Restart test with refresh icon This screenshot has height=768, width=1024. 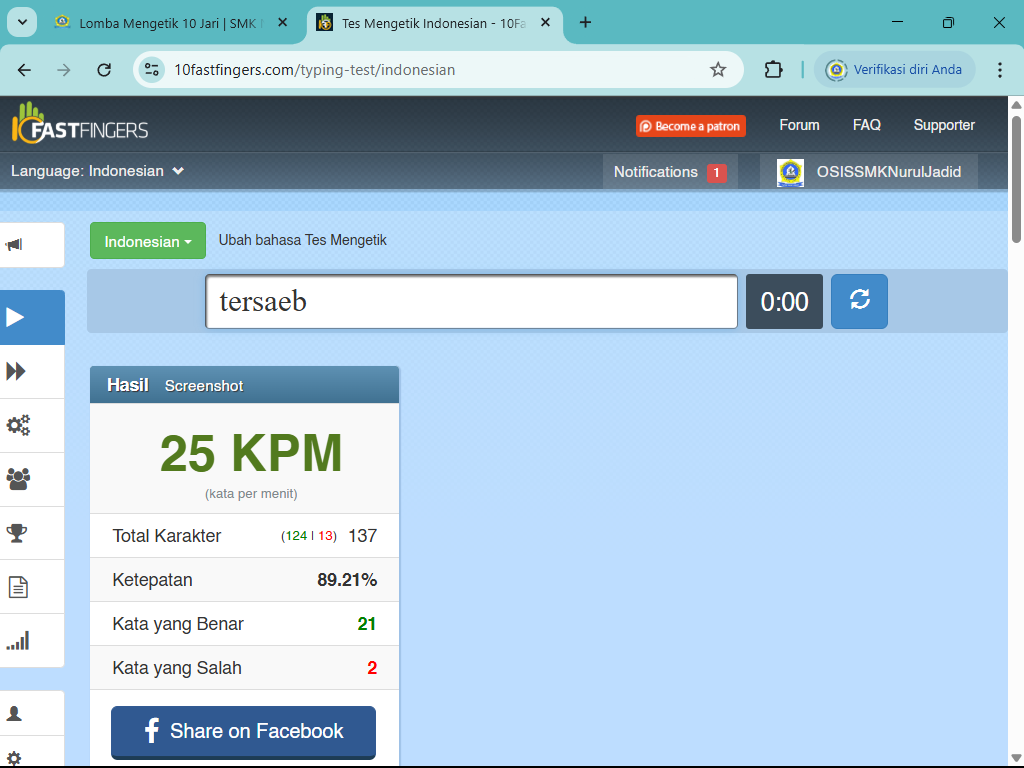(859, 301)
